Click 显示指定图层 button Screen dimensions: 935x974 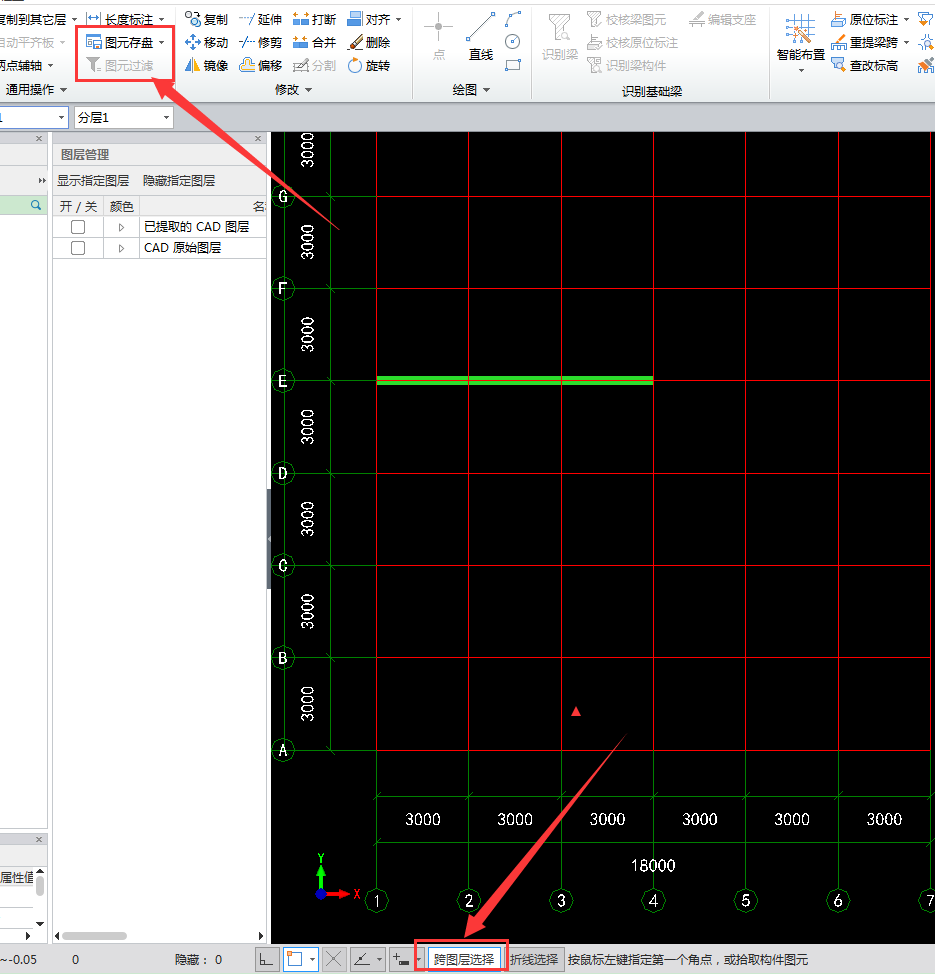pyautogui.click(x=93, y=181)
